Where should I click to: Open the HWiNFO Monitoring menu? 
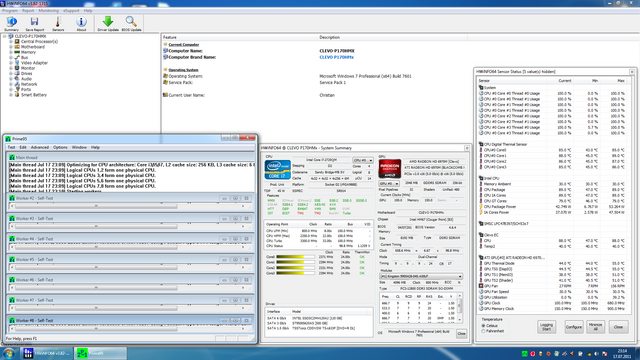tap(49, 11)
